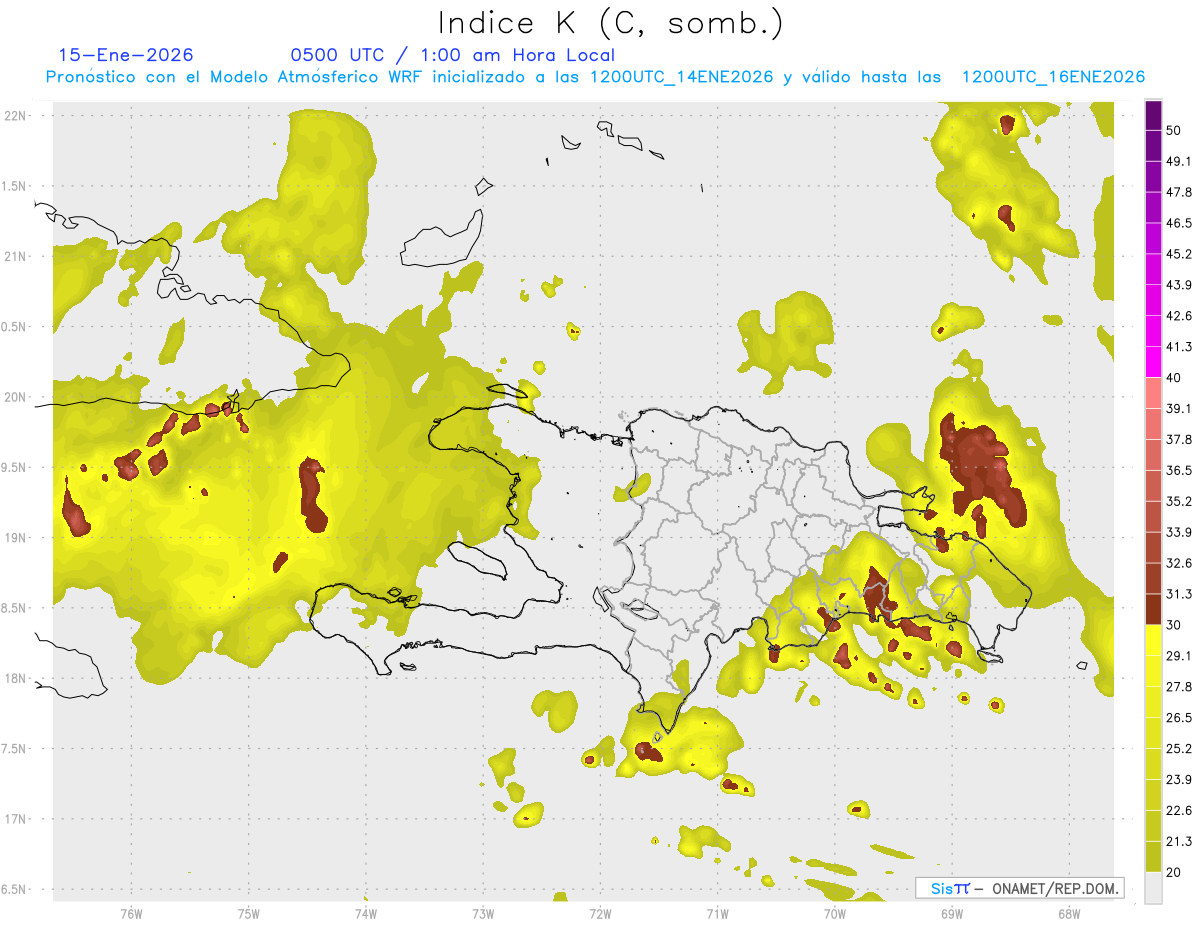This screenshot has width=1200, height=927.
Task: Click the light gray colorbar segment below 20
Action: coord(1153,888)
